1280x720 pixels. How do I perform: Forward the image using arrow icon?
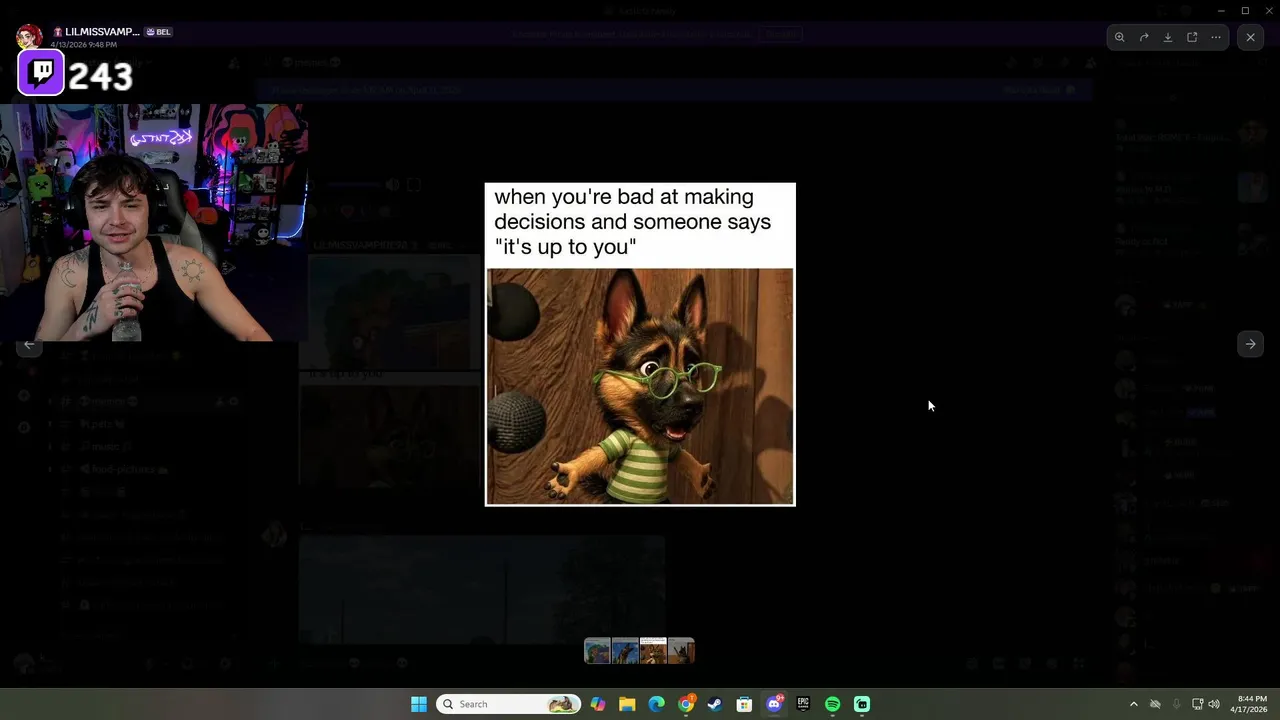click(x=1144, y=37)
